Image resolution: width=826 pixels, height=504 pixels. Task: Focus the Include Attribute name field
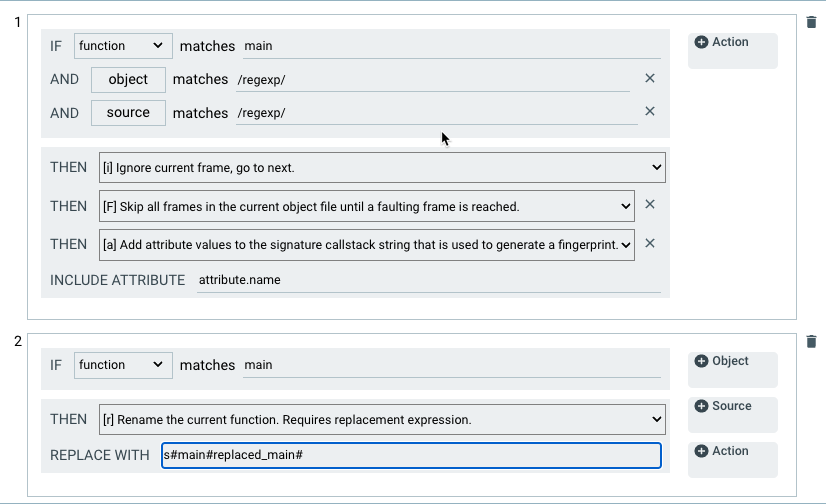tap(428, 281)
